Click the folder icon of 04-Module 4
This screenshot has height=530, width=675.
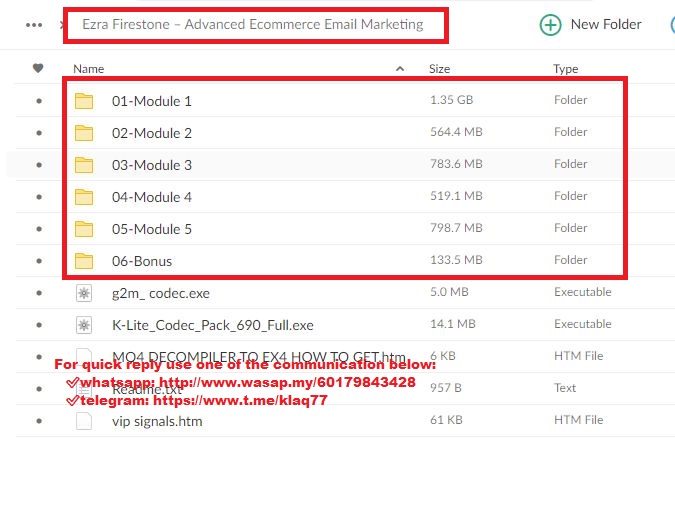pyautogui.click(x=84, y=197)
